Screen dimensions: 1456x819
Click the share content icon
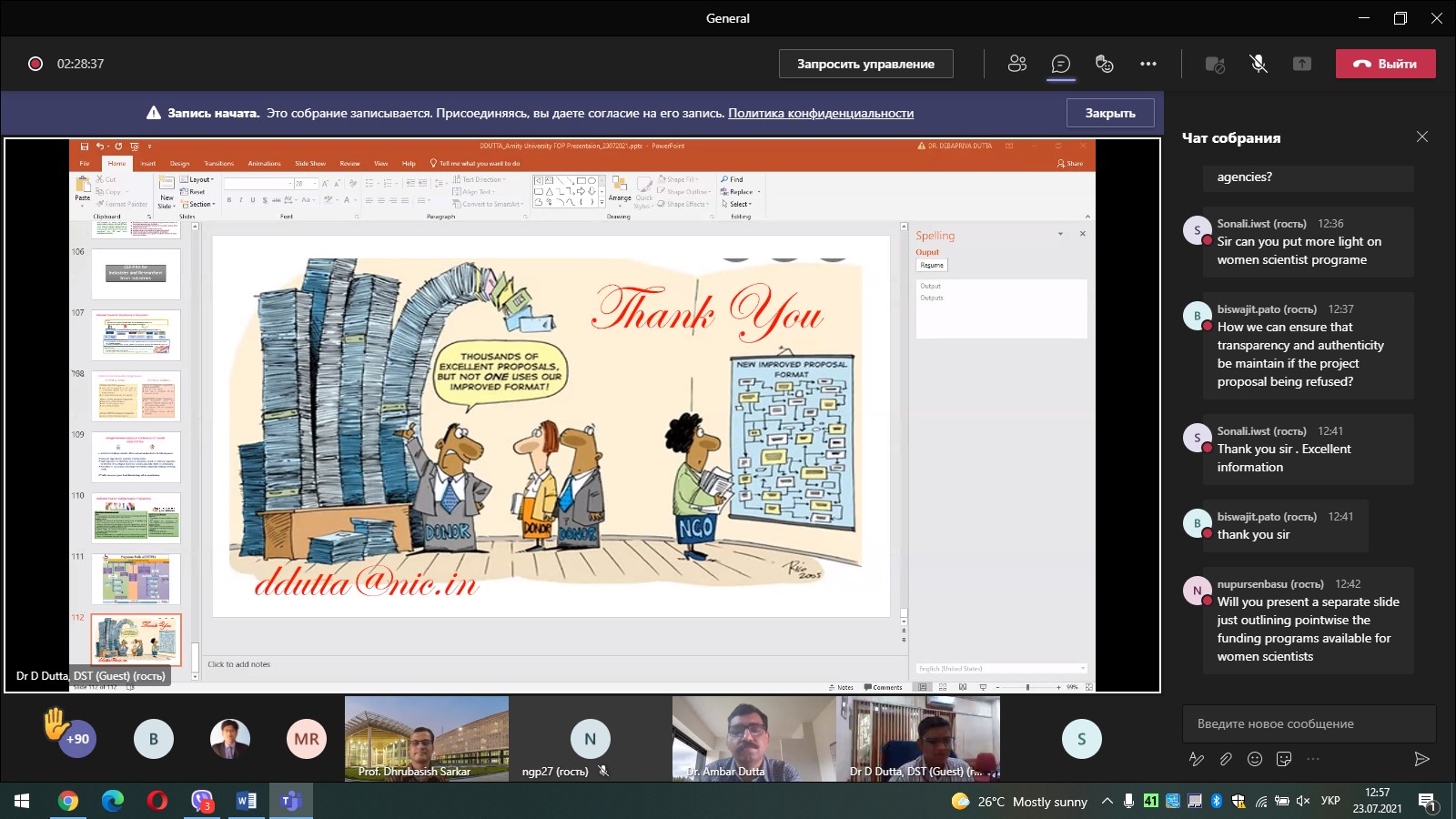[1302, 64]
